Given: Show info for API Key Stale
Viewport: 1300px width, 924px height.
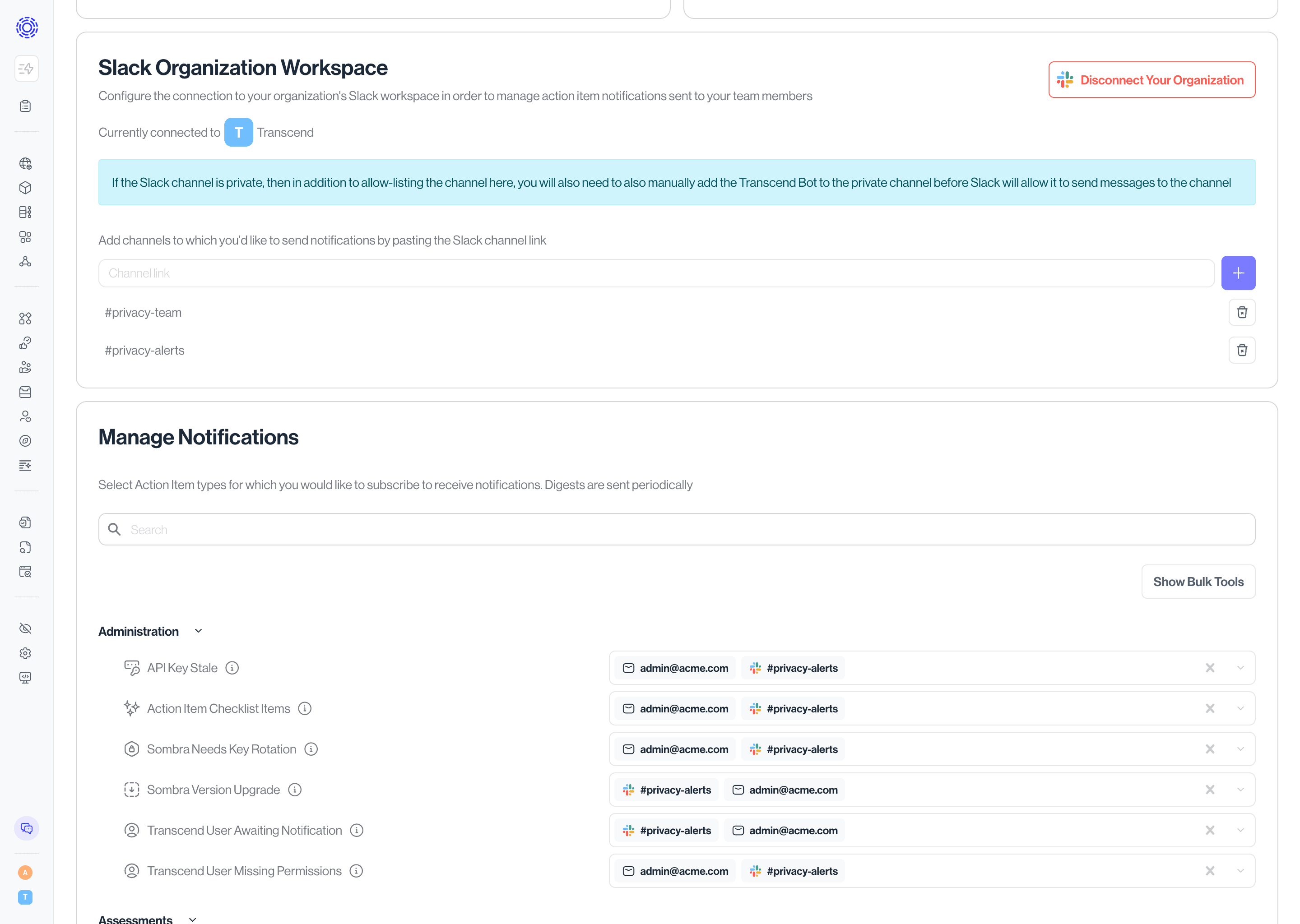Looking at the screenshot, I should (x=232, y=668).
